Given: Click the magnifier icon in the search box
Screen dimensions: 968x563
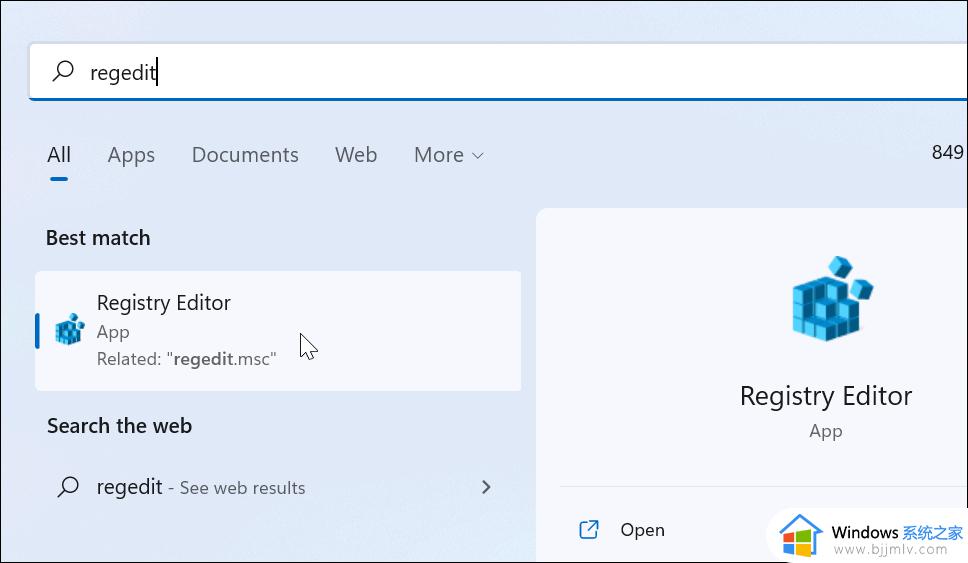Looking at the screenshot, I should (x=64, y=71).
